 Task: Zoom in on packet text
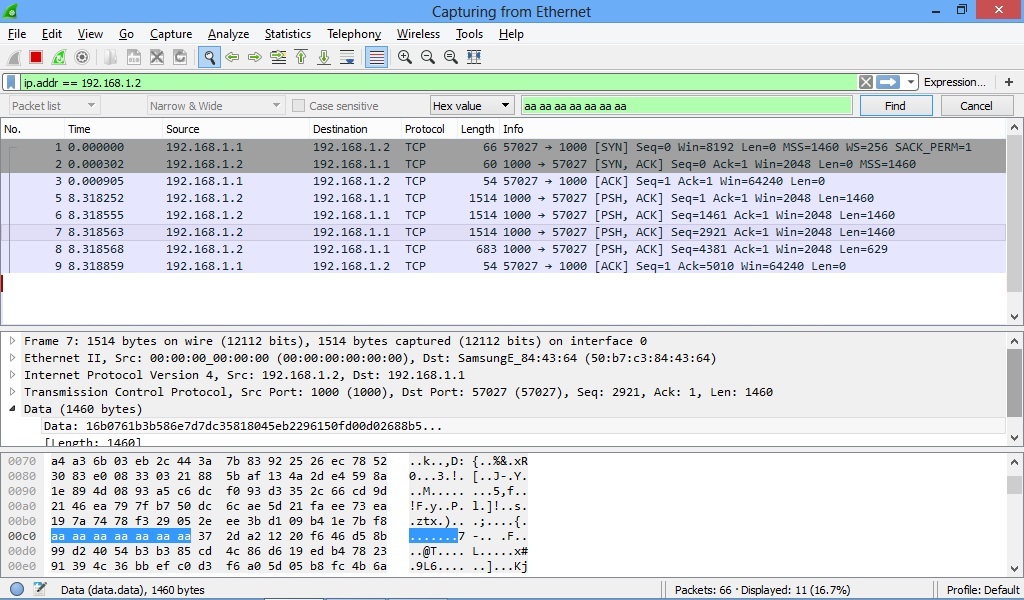click(405, 57)
